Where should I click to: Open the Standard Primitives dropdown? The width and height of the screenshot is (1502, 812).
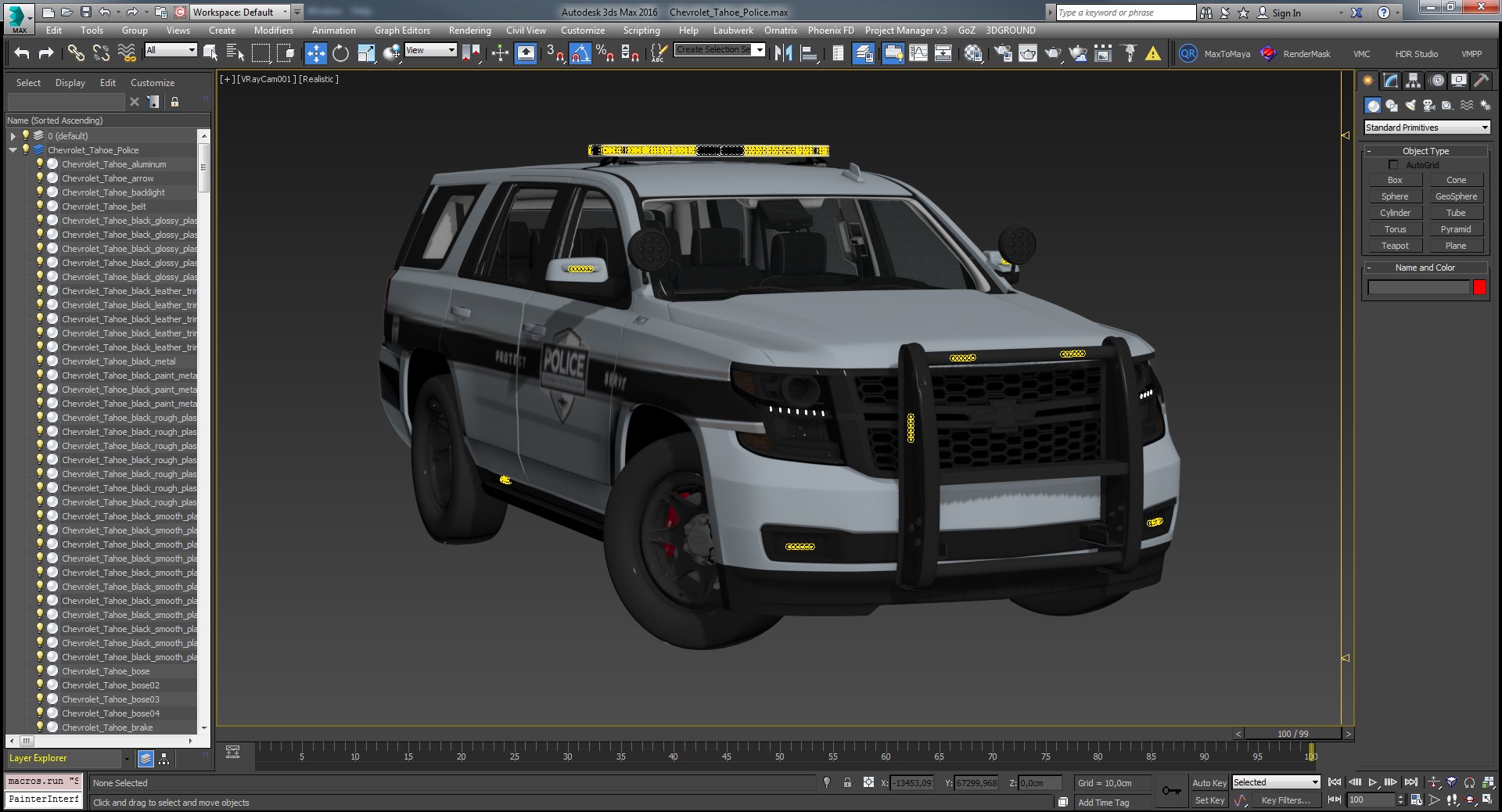pos(1427,128)
